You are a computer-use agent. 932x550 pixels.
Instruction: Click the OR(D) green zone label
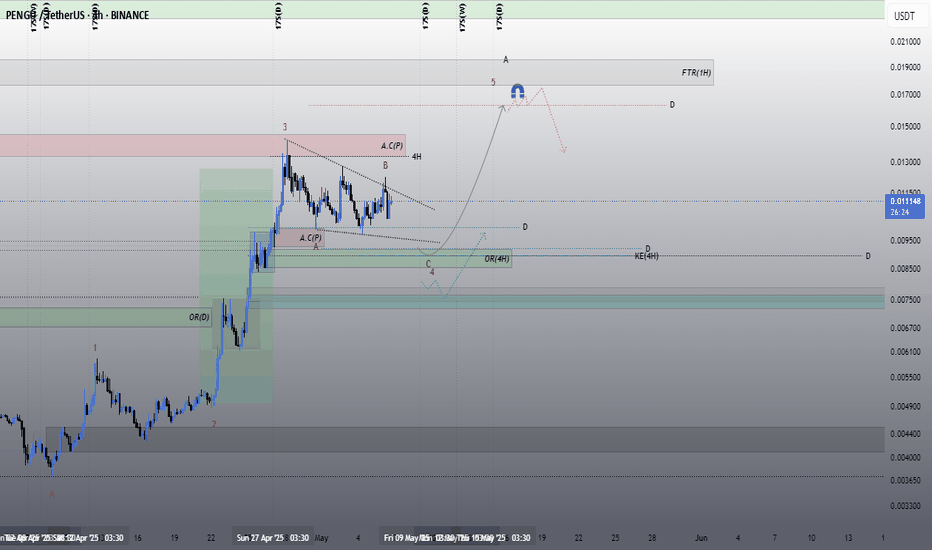[199, 318]
